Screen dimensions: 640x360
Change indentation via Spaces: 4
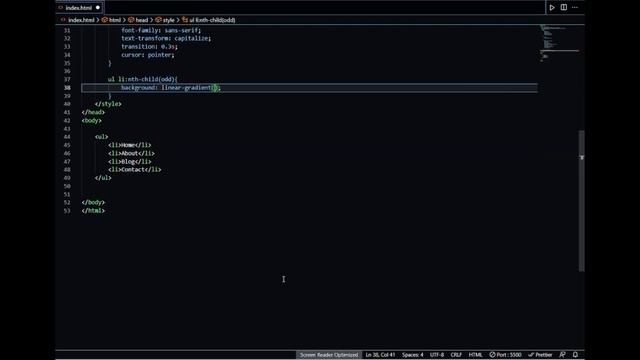tap(412, 355)
